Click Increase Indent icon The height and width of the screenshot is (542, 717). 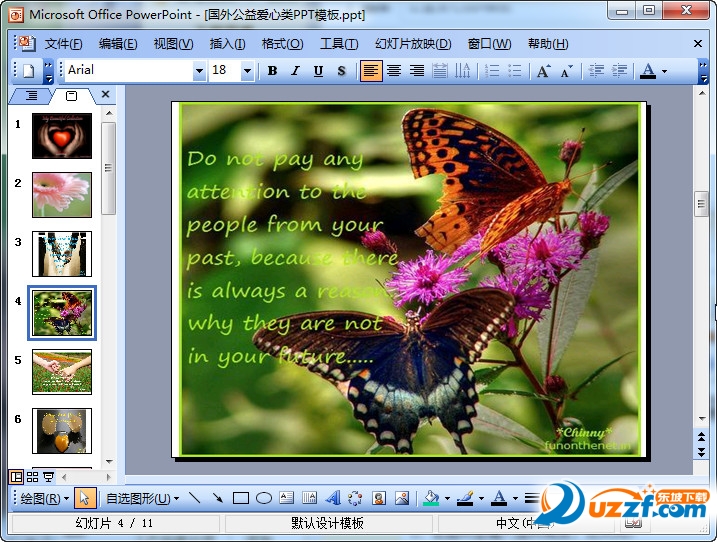point(620,71)
